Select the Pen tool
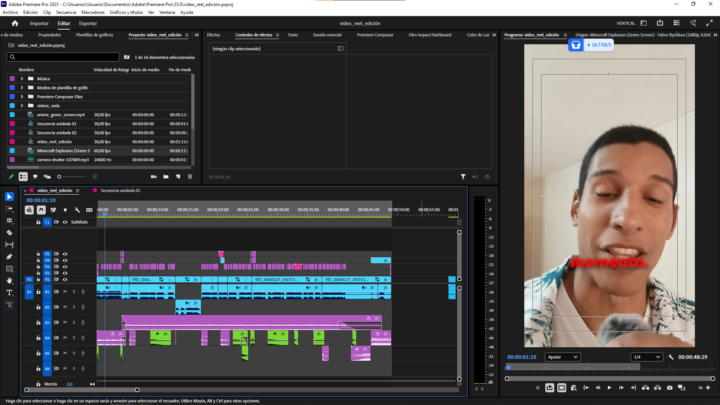 (9, 257)
